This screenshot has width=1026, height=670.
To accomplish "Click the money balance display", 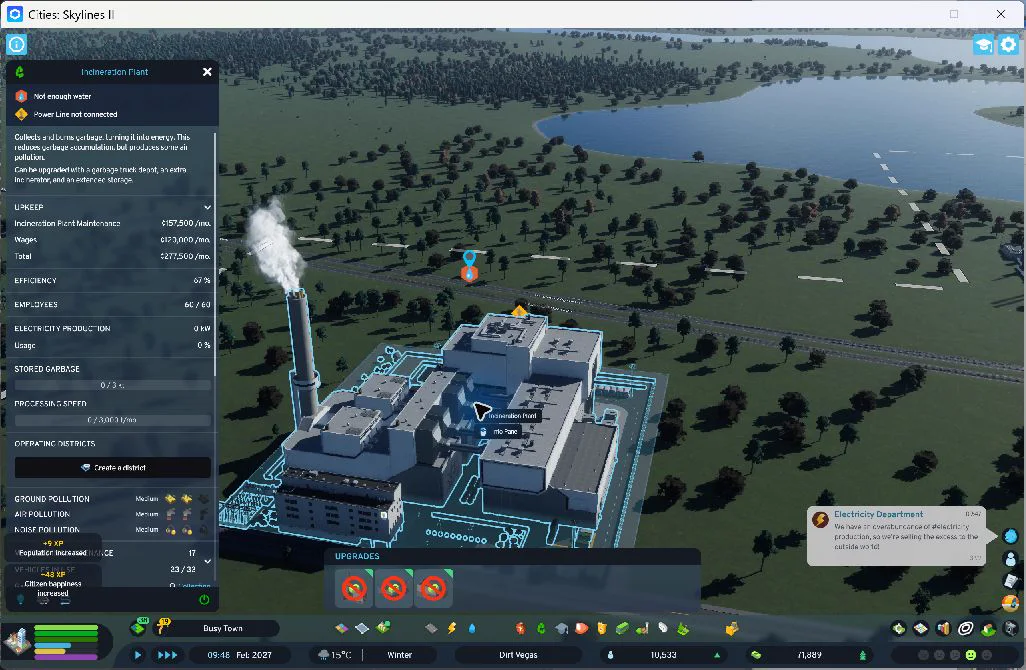I will click(x=809, y=654).
